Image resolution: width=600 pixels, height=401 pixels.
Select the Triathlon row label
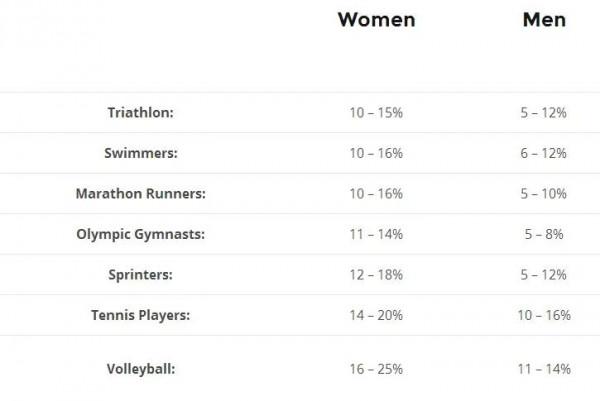(x=140, y=113)
